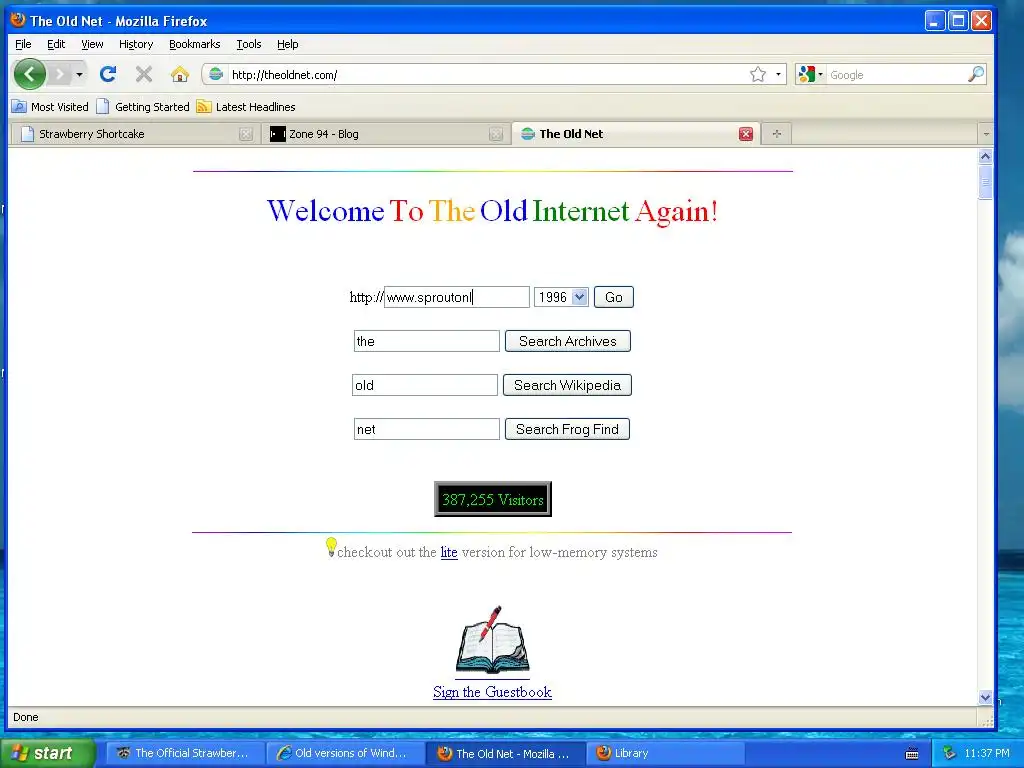Viewport: 1024px width, 768px height.
Task: Click the vertical scrollbar thumb
Action: (x=985, y=182)
